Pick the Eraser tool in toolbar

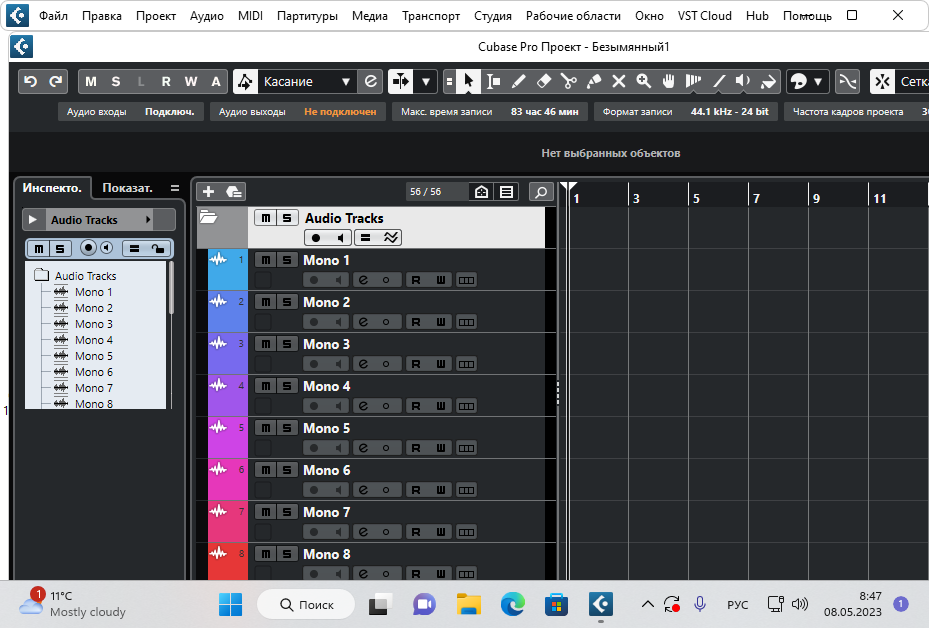pos(544,82)
